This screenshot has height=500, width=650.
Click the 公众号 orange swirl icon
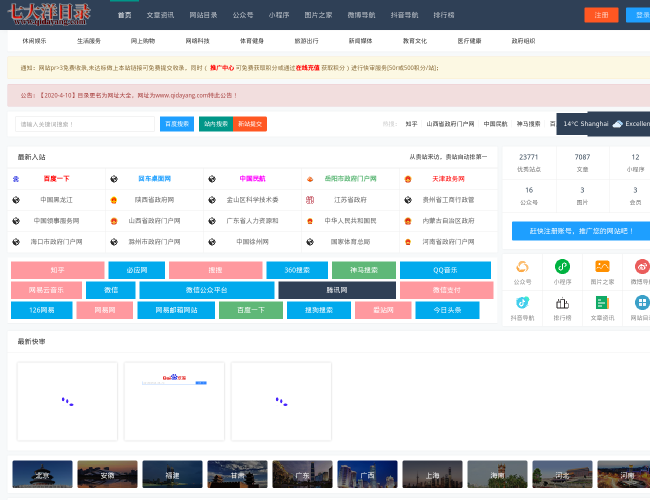[522, 267]
